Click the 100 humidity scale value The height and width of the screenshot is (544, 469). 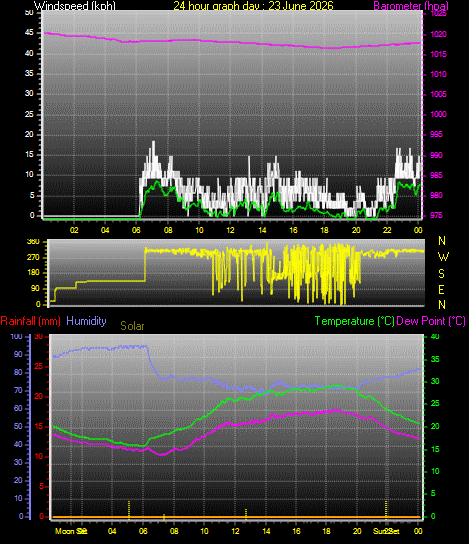[16, 337]
